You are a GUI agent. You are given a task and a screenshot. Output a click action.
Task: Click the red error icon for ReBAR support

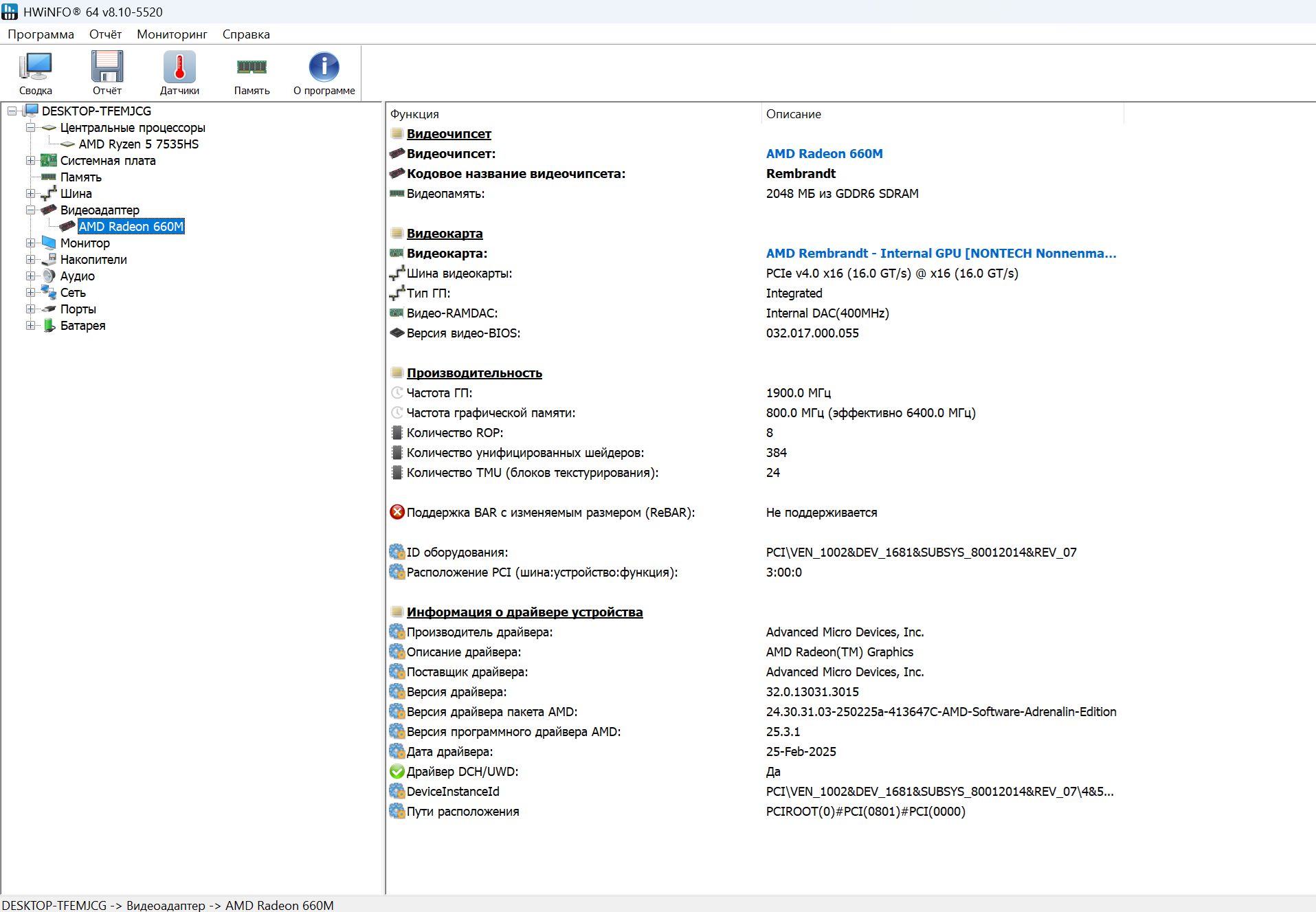pyautogui.click(x=397, y=512)
